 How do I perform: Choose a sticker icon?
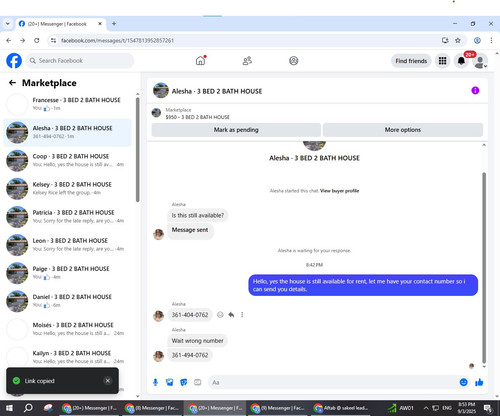(184, 382)
